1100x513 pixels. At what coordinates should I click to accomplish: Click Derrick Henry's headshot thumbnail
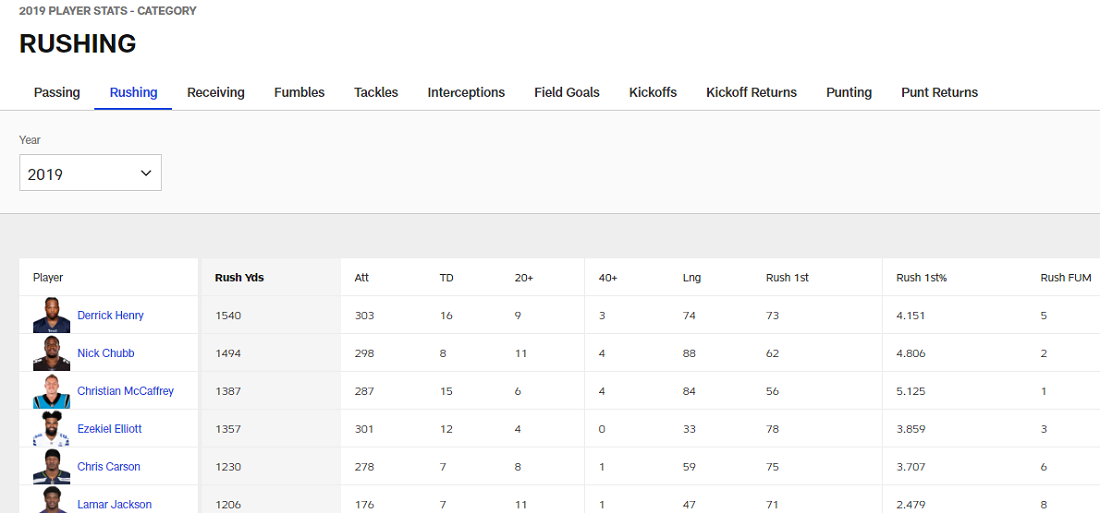tap(51, 315)
